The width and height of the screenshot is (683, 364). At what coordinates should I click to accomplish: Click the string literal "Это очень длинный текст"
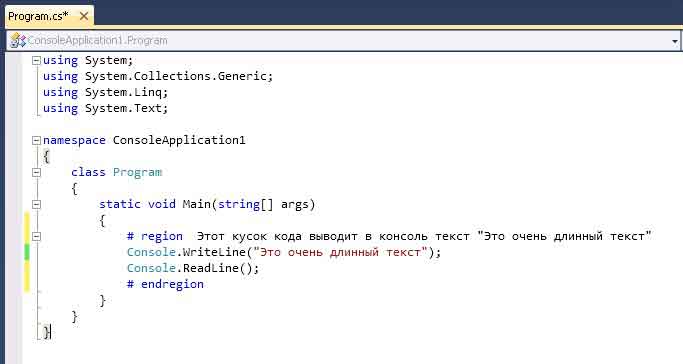click(341, 252)
